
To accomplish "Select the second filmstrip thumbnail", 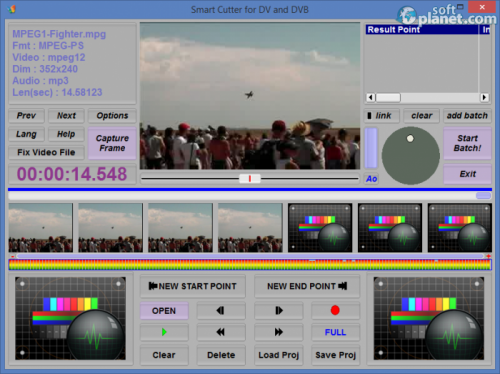I will point(111,228).
